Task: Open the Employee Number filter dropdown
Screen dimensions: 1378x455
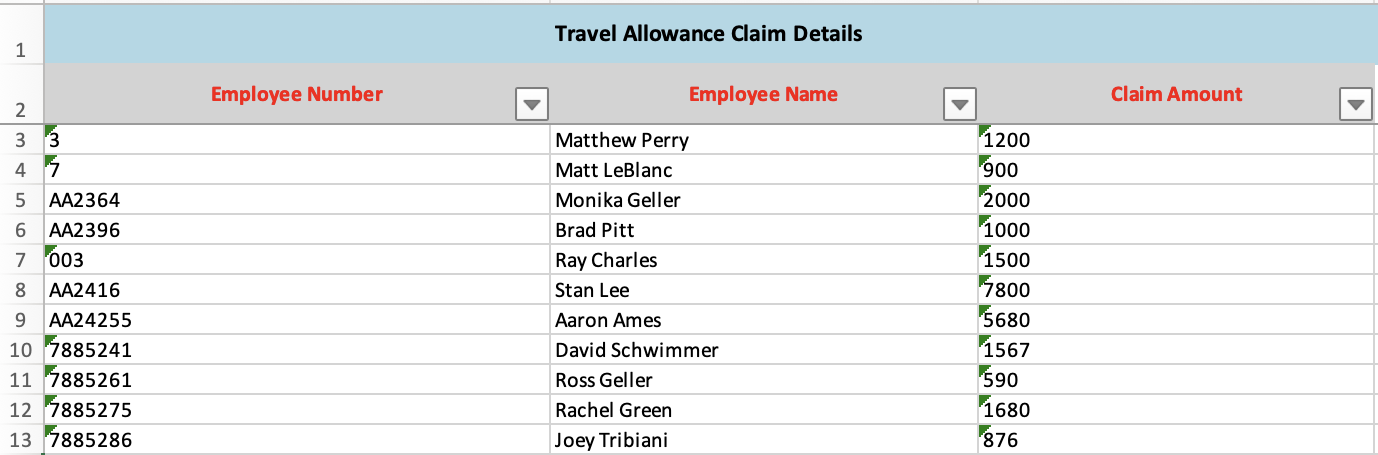Action: tap(530, 104)
